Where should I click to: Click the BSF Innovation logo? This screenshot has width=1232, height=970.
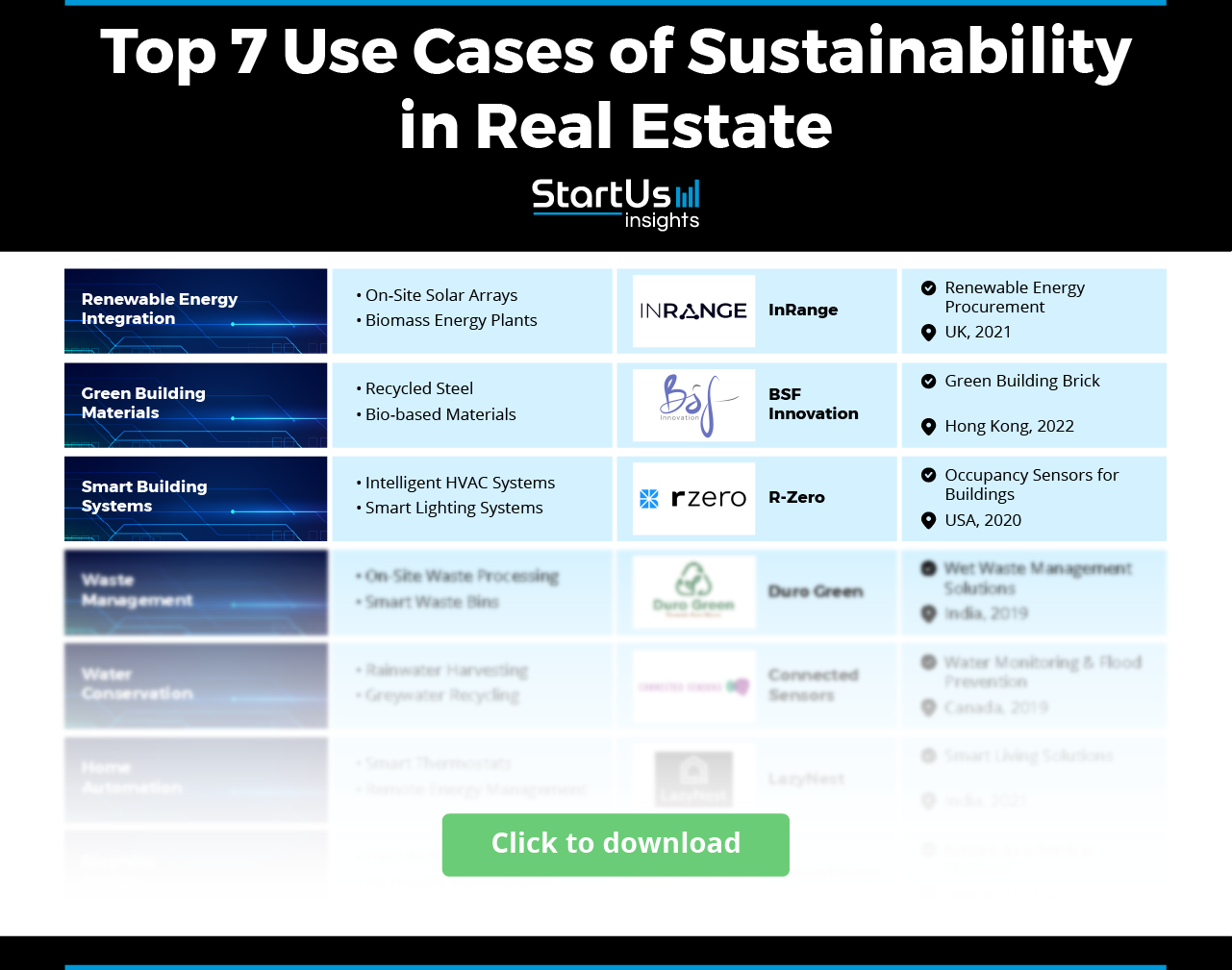[x=693, y=405]
